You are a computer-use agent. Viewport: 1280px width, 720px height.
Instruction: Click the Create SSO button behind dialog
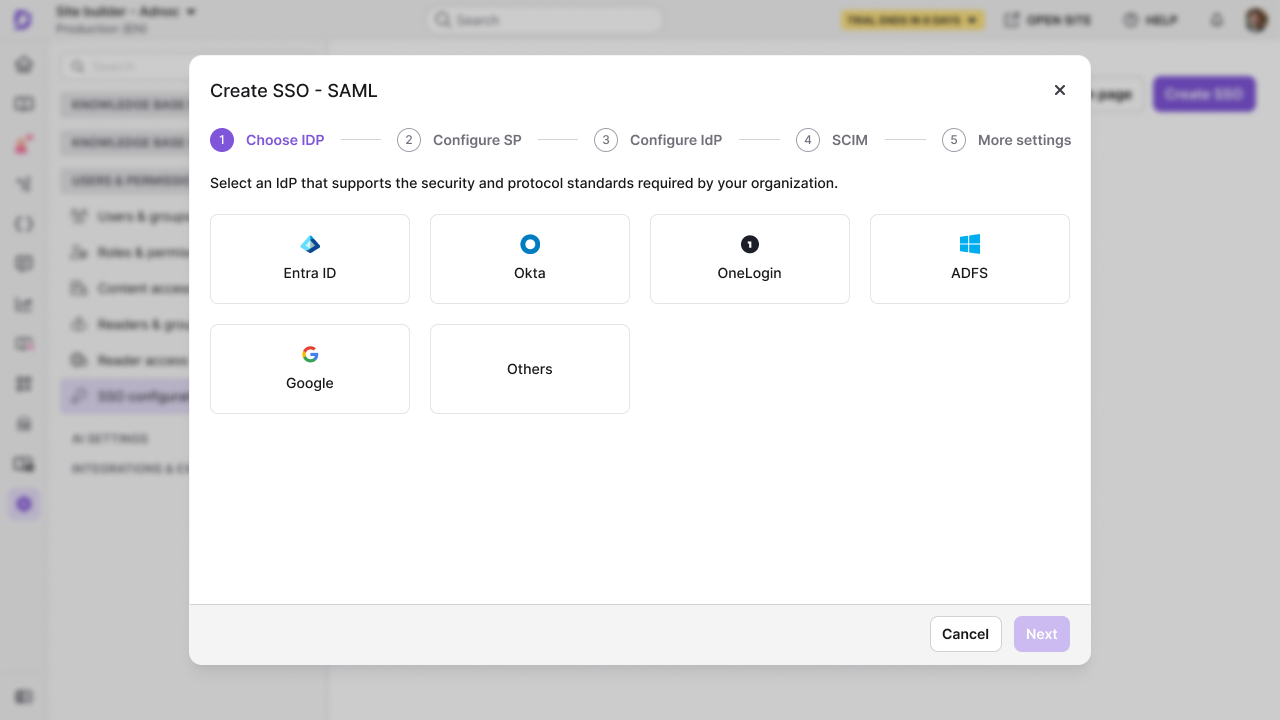[x=1204, y=94]
